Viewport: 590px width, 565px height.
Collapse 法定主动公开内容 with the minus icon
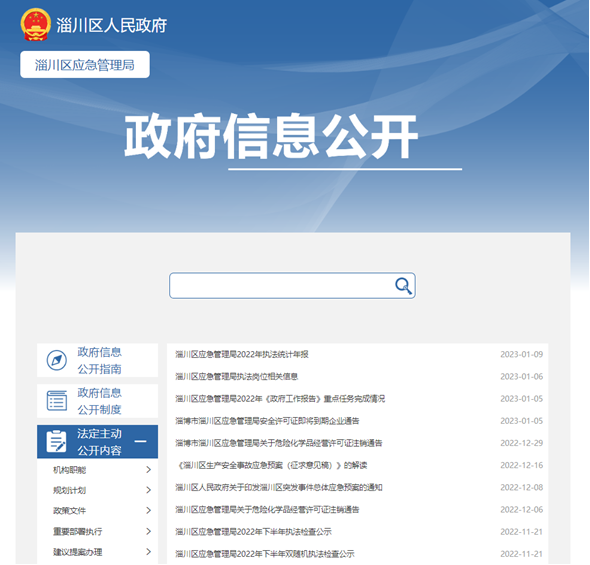[x=140, y=441]
